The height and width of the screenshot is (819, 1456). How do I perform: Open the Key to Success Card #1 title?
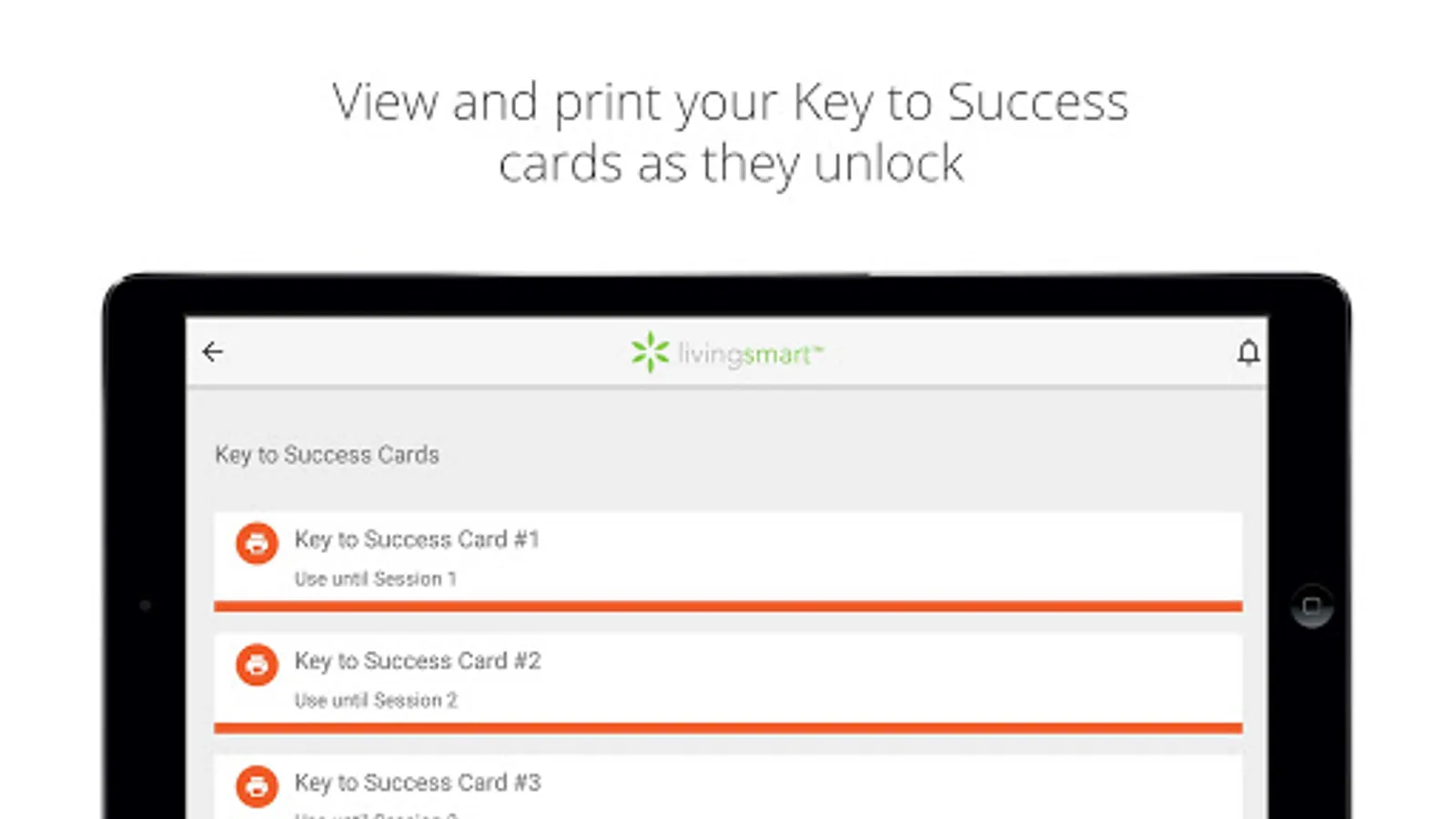[417, 540]
